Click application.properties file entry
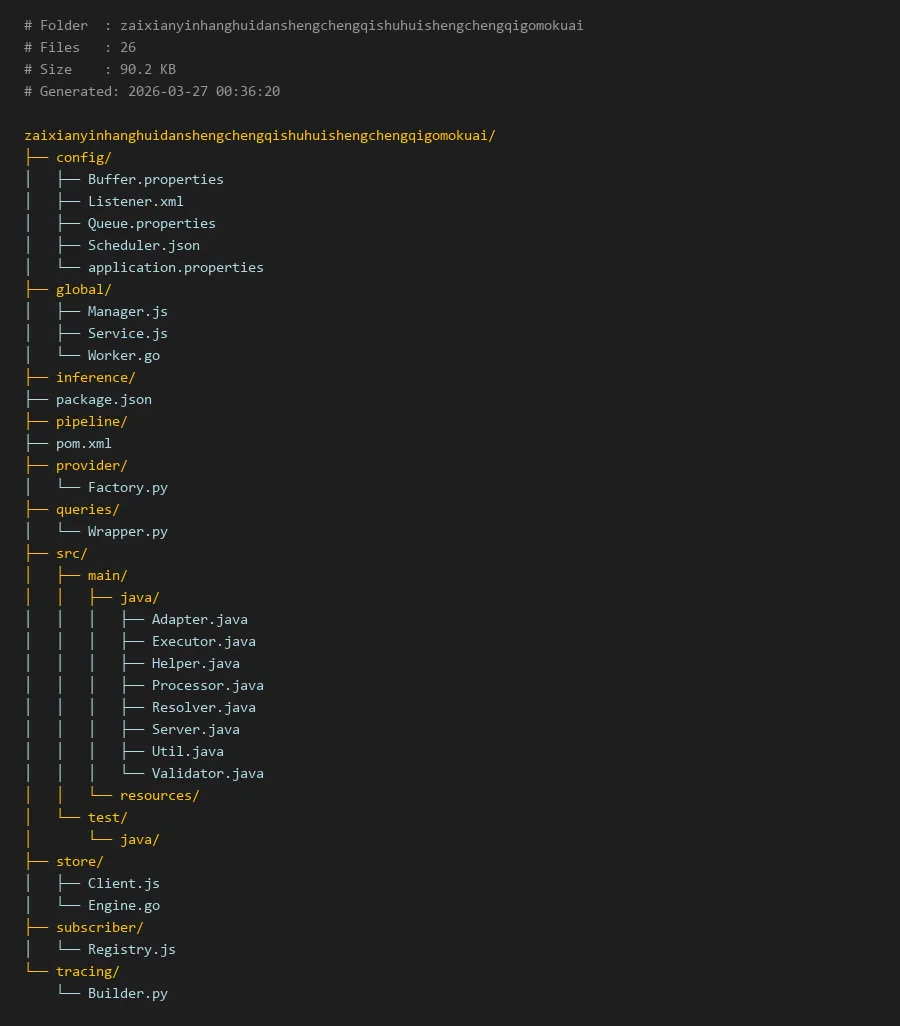 click(x=175, y=267)
